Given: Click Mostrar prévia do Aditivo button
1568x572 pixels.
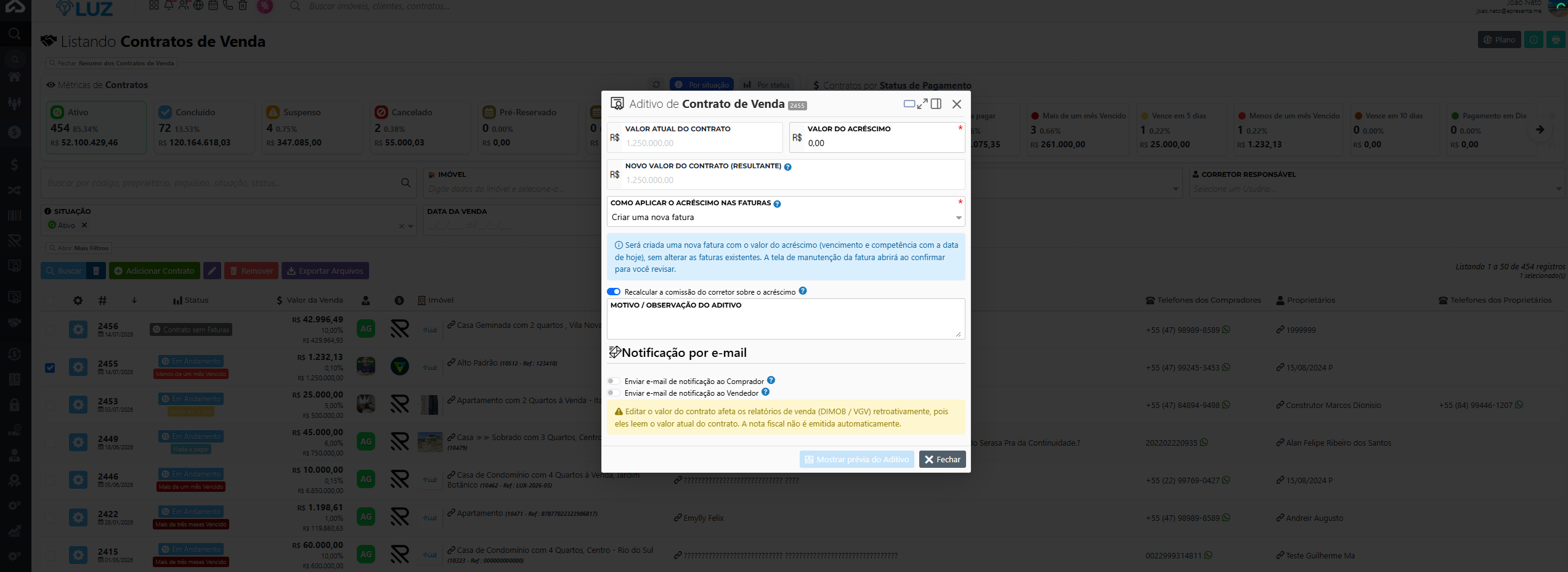Looking at the screenshot, I should pos(857,459).
